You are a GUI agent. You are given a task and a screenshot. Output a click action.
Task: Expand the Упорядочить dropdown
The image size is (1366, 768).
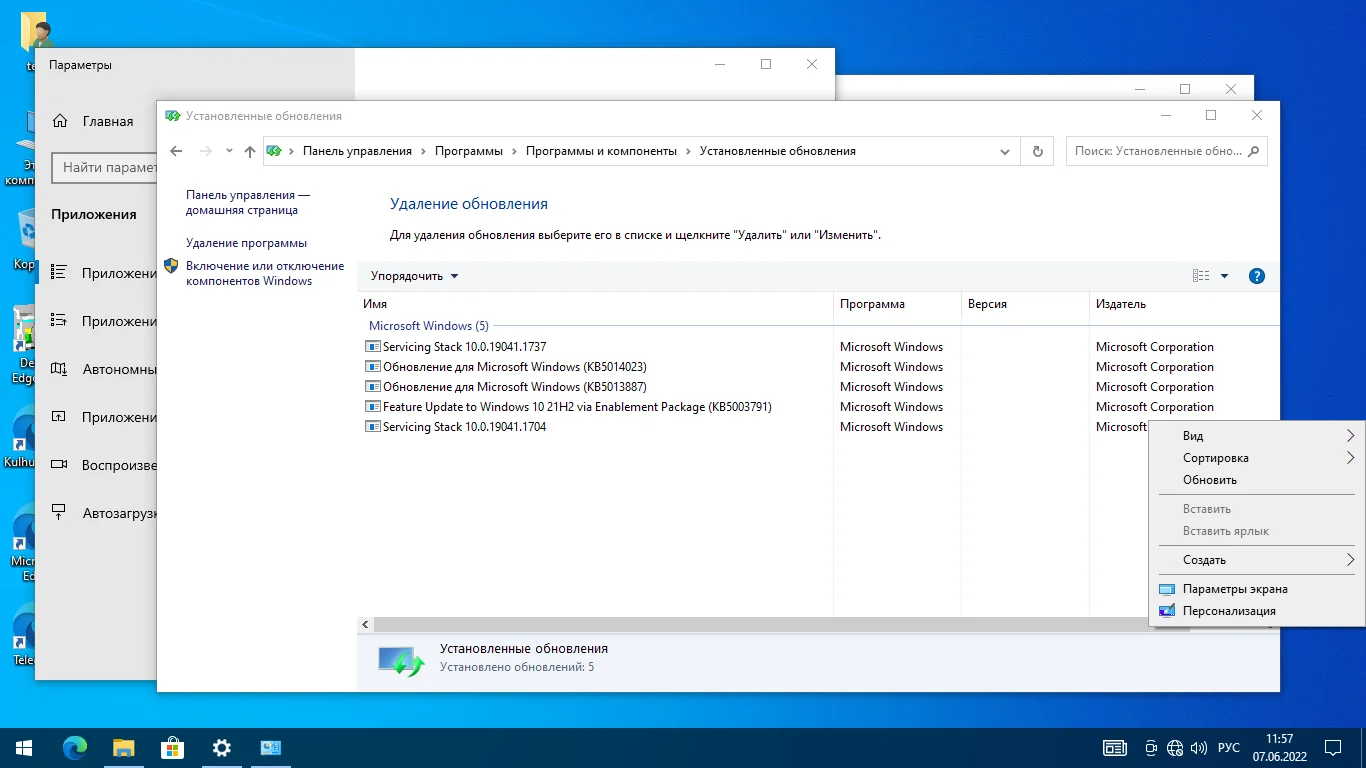click(x=414, y=276)
